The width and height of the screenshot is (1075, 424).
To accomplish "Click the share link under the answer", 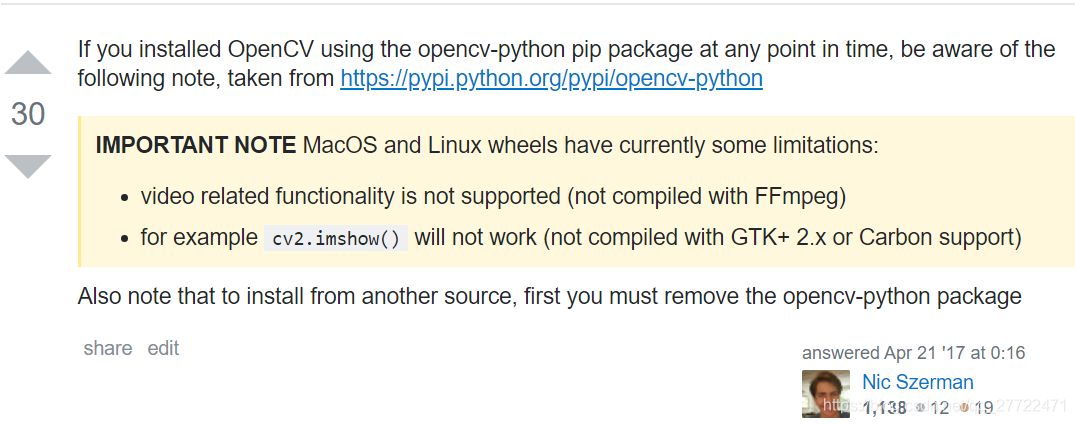I will click(x=108, y=349).
